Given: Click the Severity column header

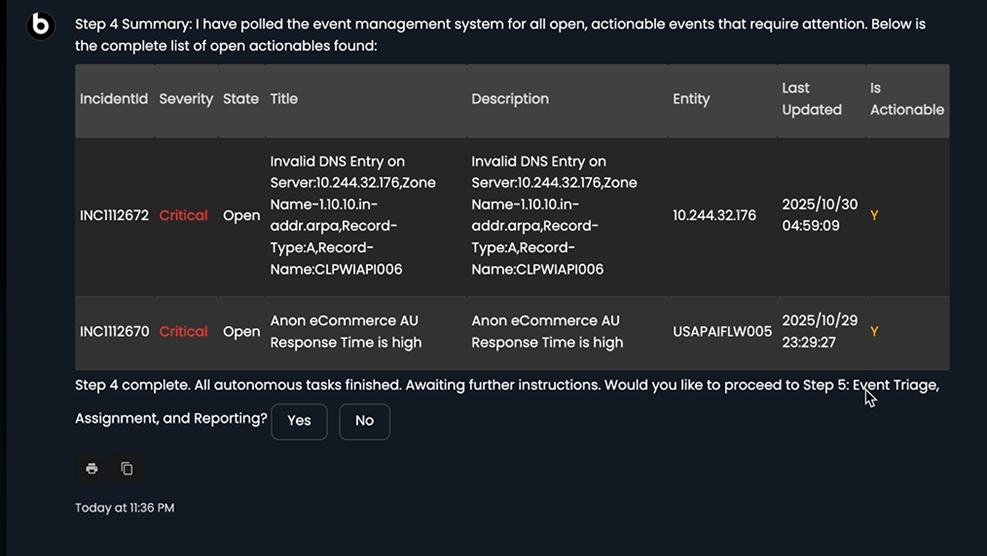Looking at the screenshot, I should pos(186,99).
